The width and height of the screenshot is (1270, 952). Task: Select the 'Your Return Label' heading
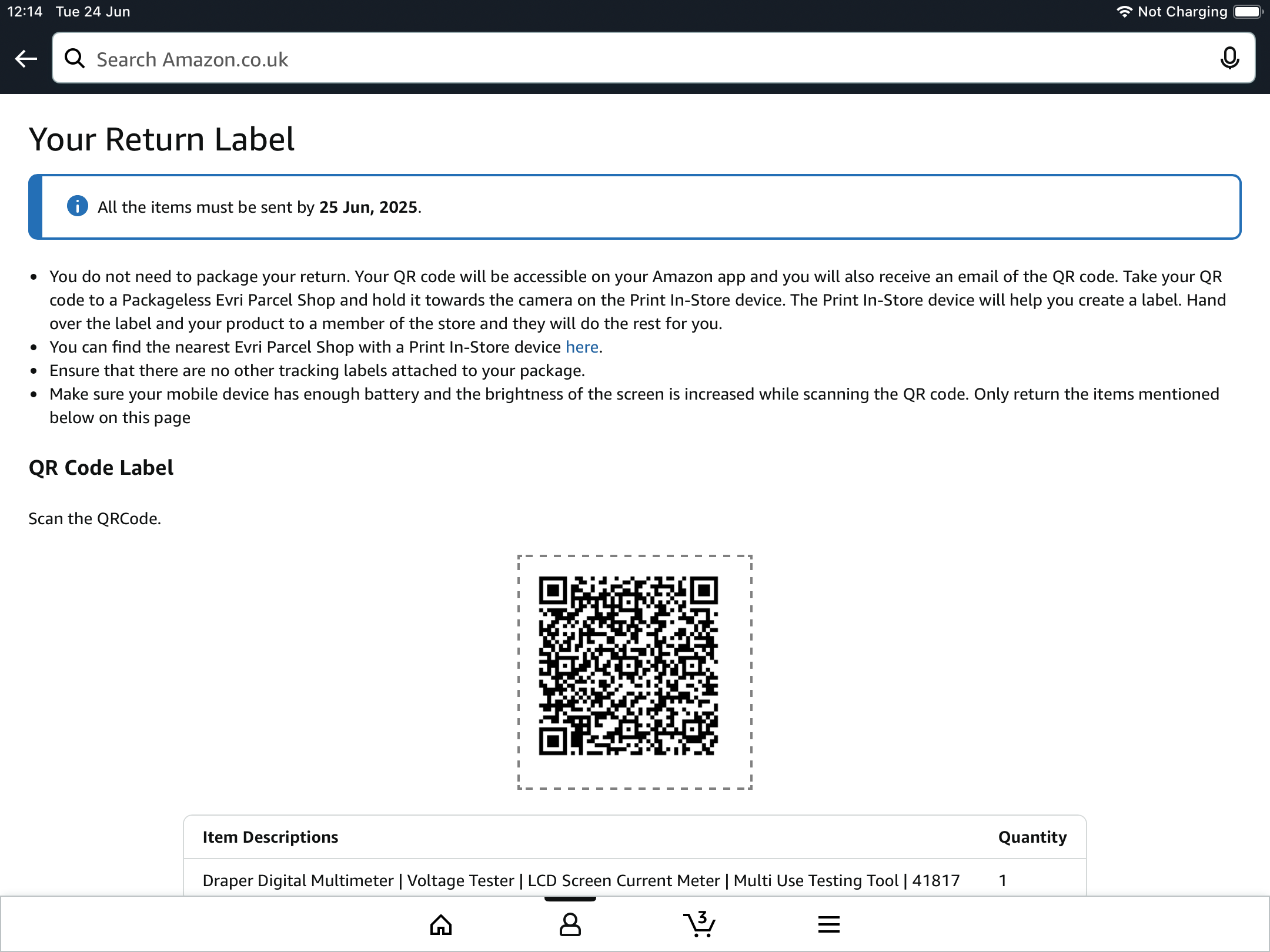[162, 139]
